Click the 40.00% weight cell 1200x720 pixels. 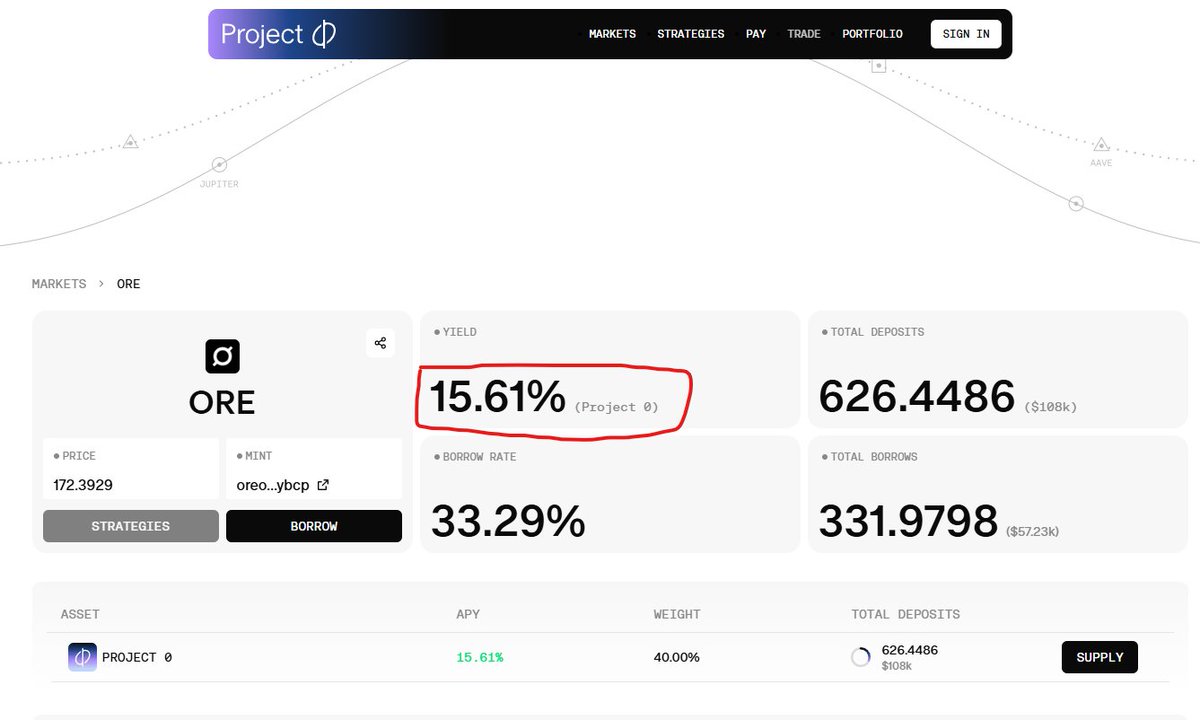point(677,657)
